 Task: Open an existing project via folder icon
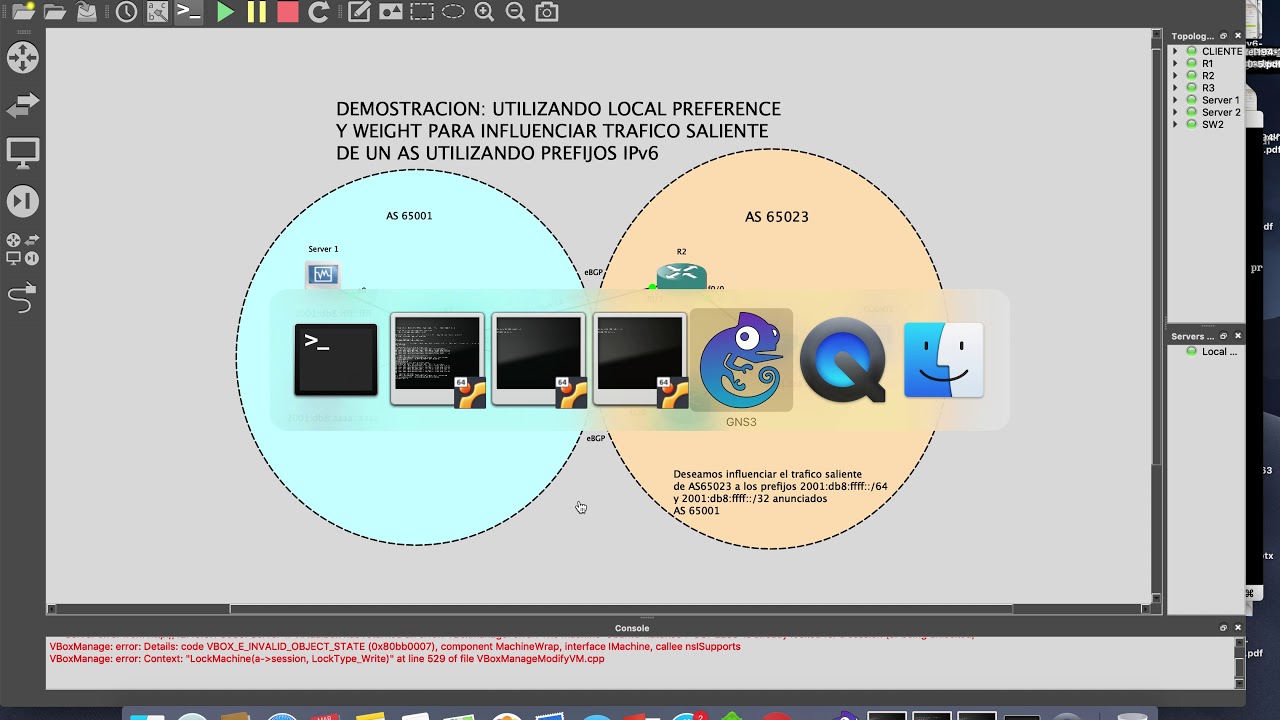pos(55,12)
